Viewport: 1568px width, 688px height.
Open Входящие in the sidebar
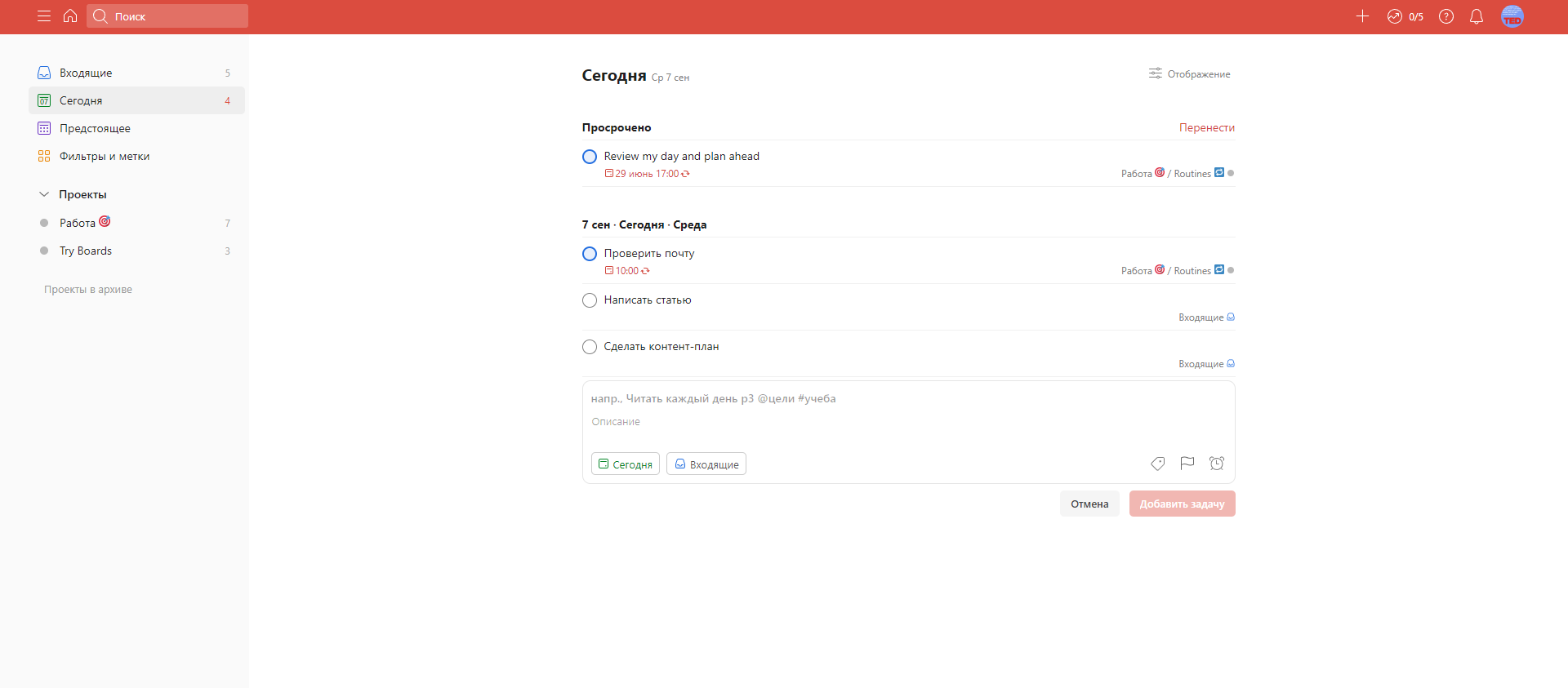tap(136, 73)
